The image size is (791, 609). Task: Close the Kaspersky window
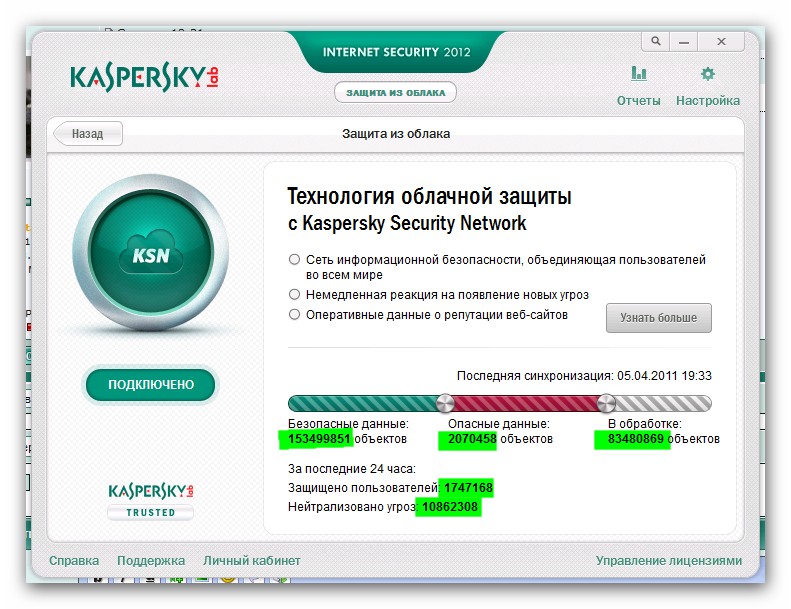click(721, 41)
